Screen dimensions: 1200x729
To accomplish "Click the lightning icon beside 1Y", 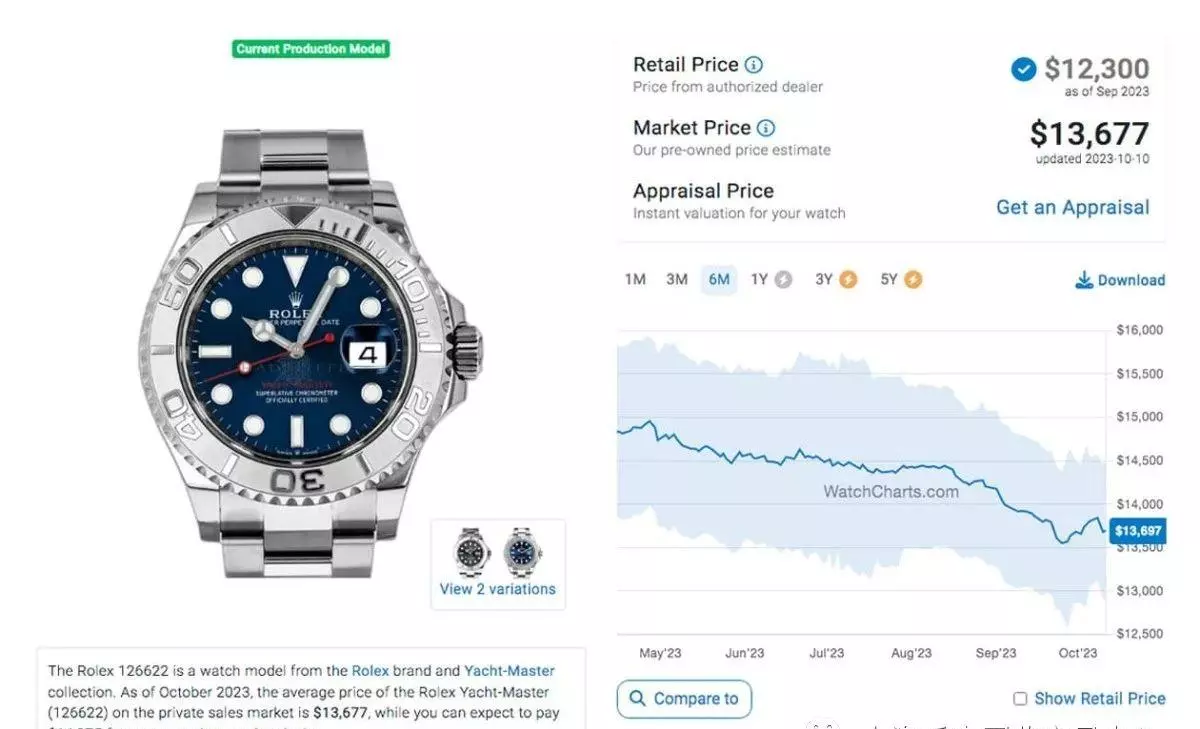I will (784, 280).
